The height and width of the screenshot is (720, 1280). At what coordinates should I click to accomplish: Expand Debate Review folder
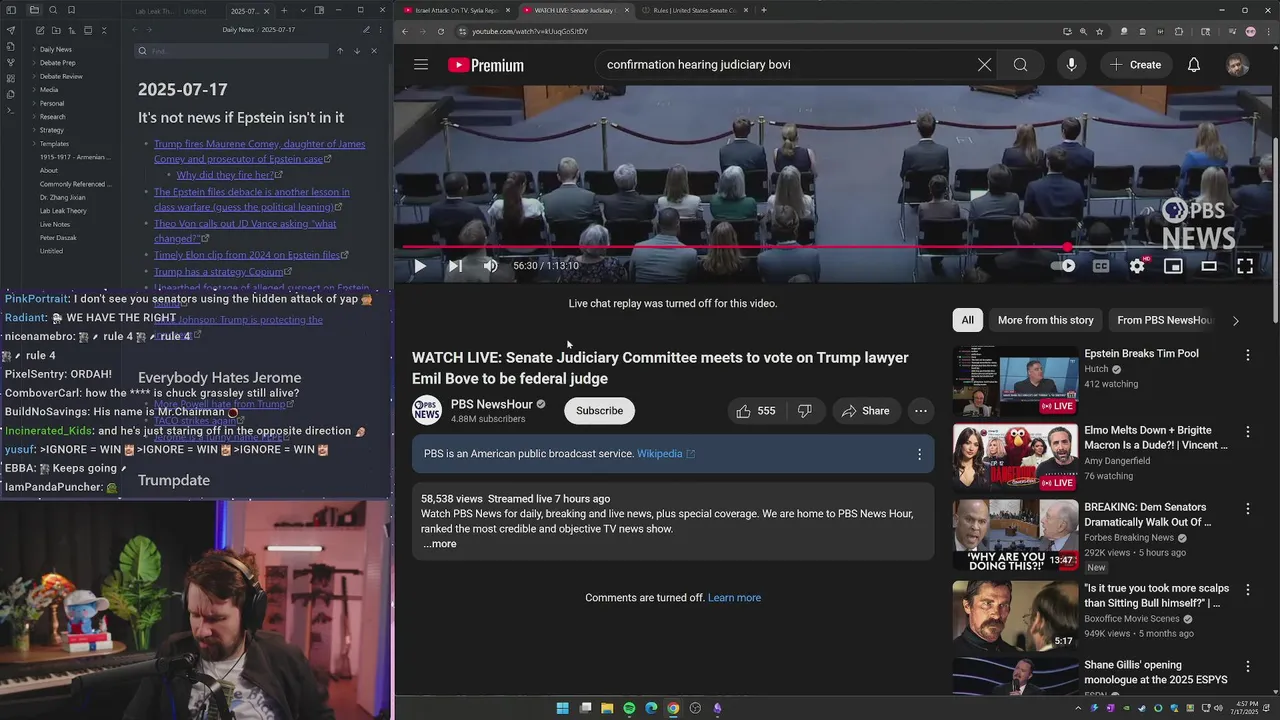[x=34, y=76]
